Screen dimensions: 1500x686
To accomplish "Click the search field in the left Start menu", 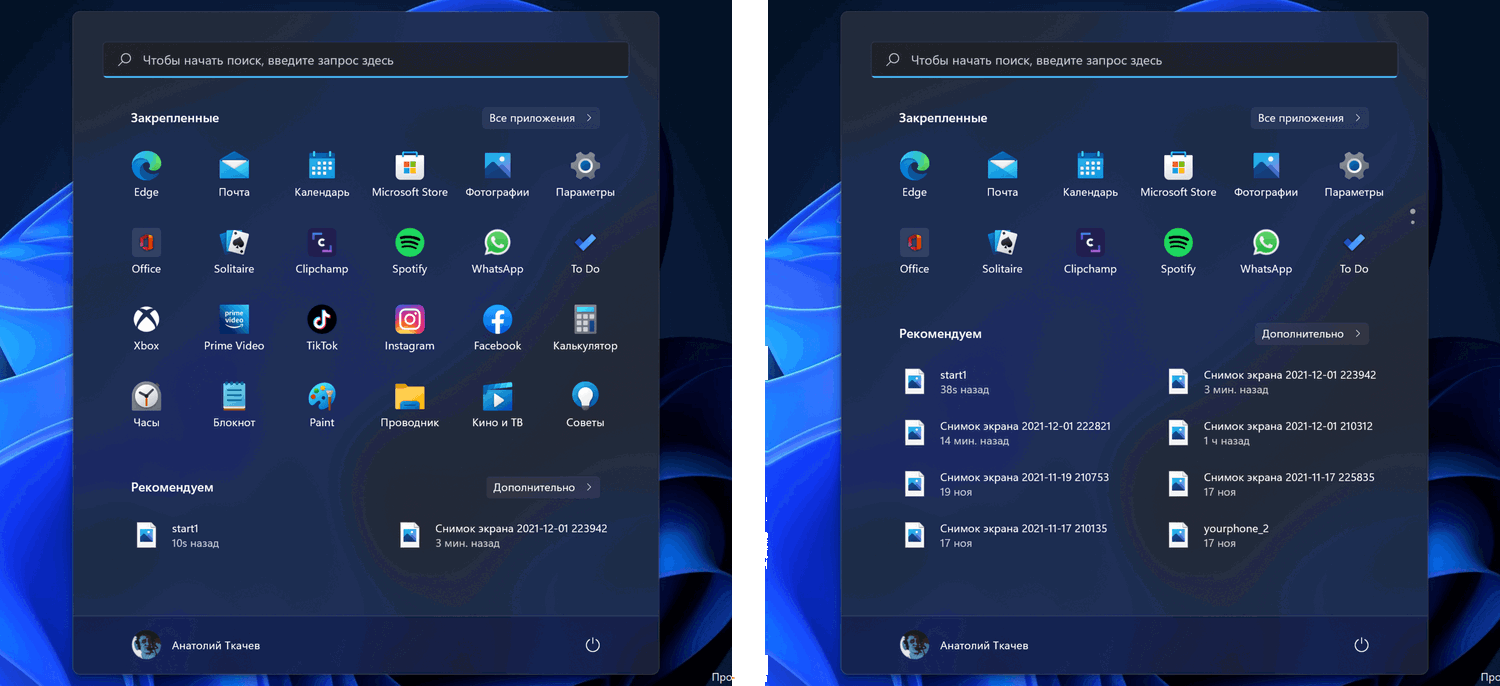I will 366,60.
